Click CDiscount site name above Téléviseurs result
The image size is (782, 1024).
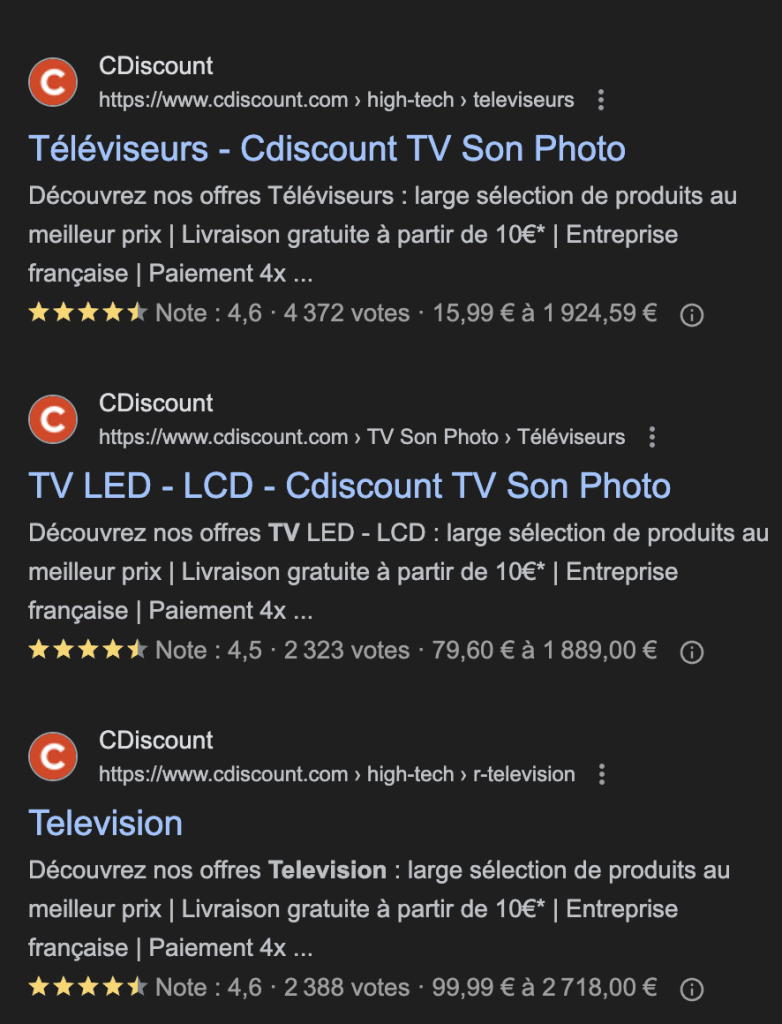tap(156, 67)
